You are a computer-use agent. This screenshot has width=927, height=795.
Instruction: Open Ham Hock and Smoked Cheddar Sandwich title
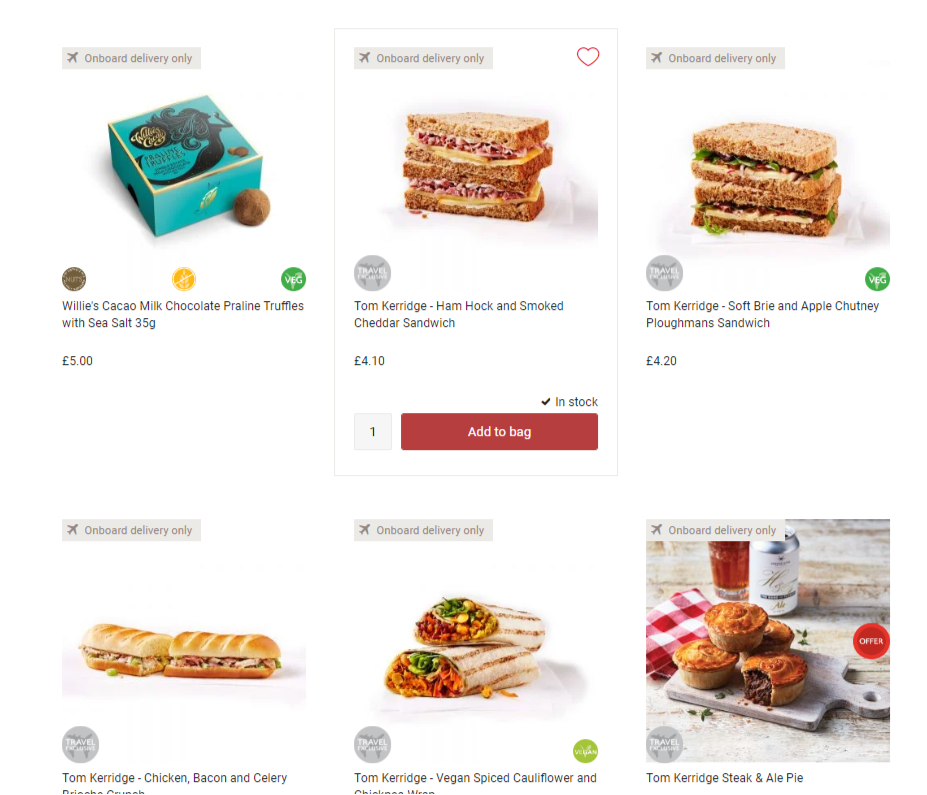[x=459, y=314]
